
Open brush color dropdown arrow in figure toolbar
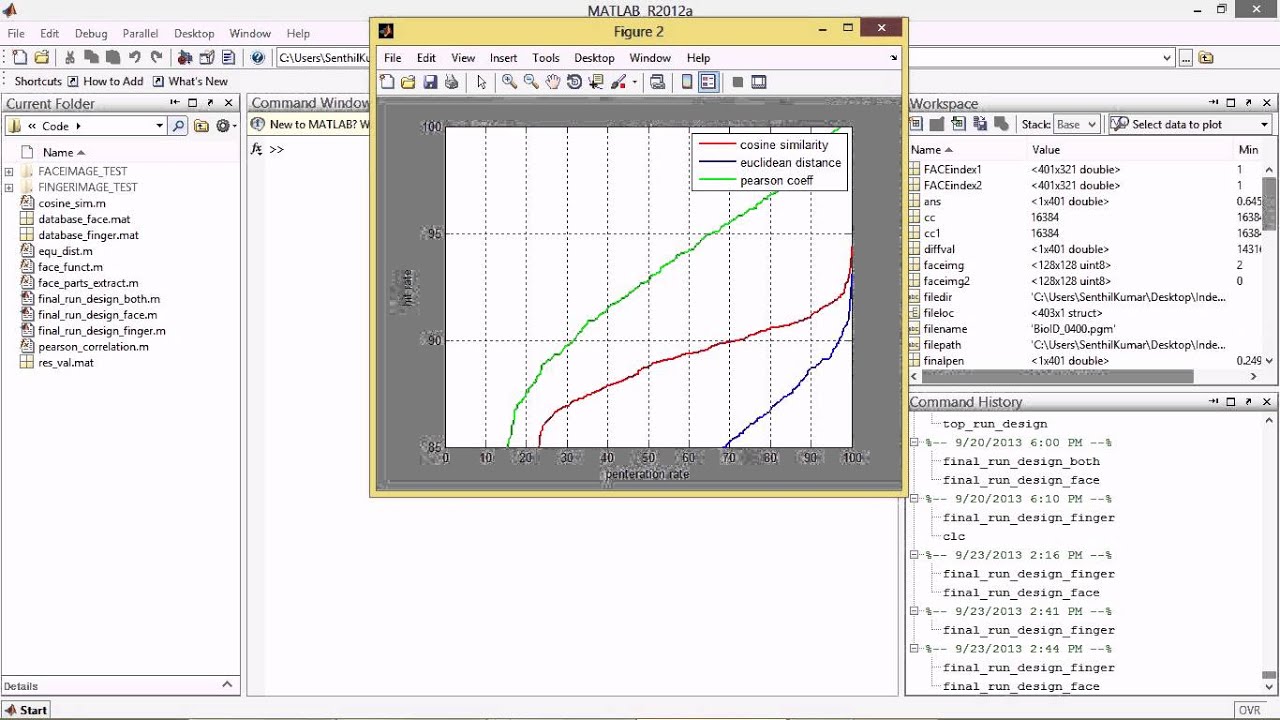(635, 83)
